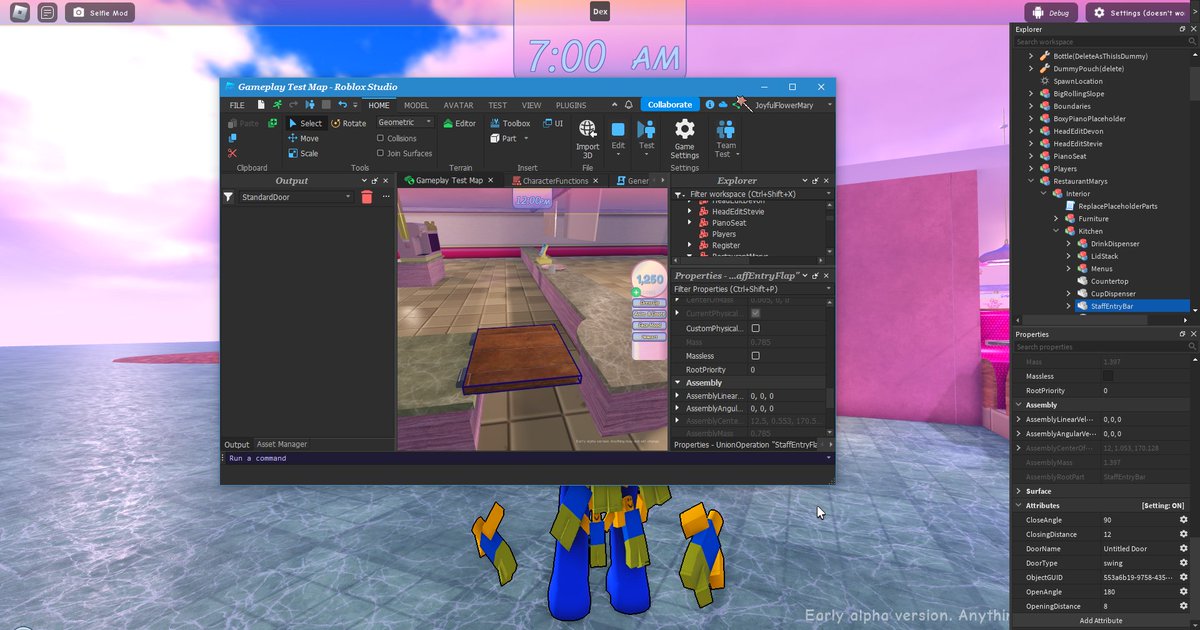
Task: Click the Dex button at top
Action: 600,12
